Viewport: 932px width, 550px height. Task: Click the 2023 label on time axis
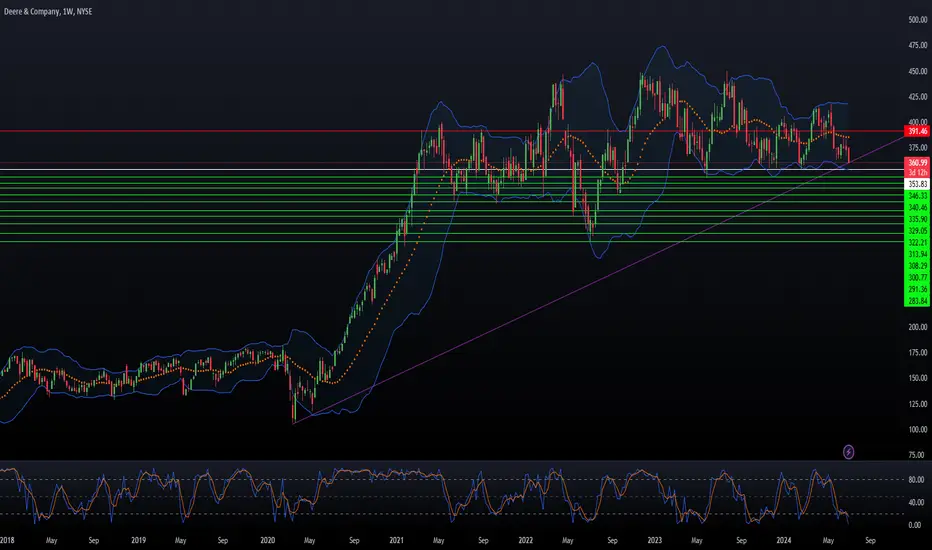[654, 540]
